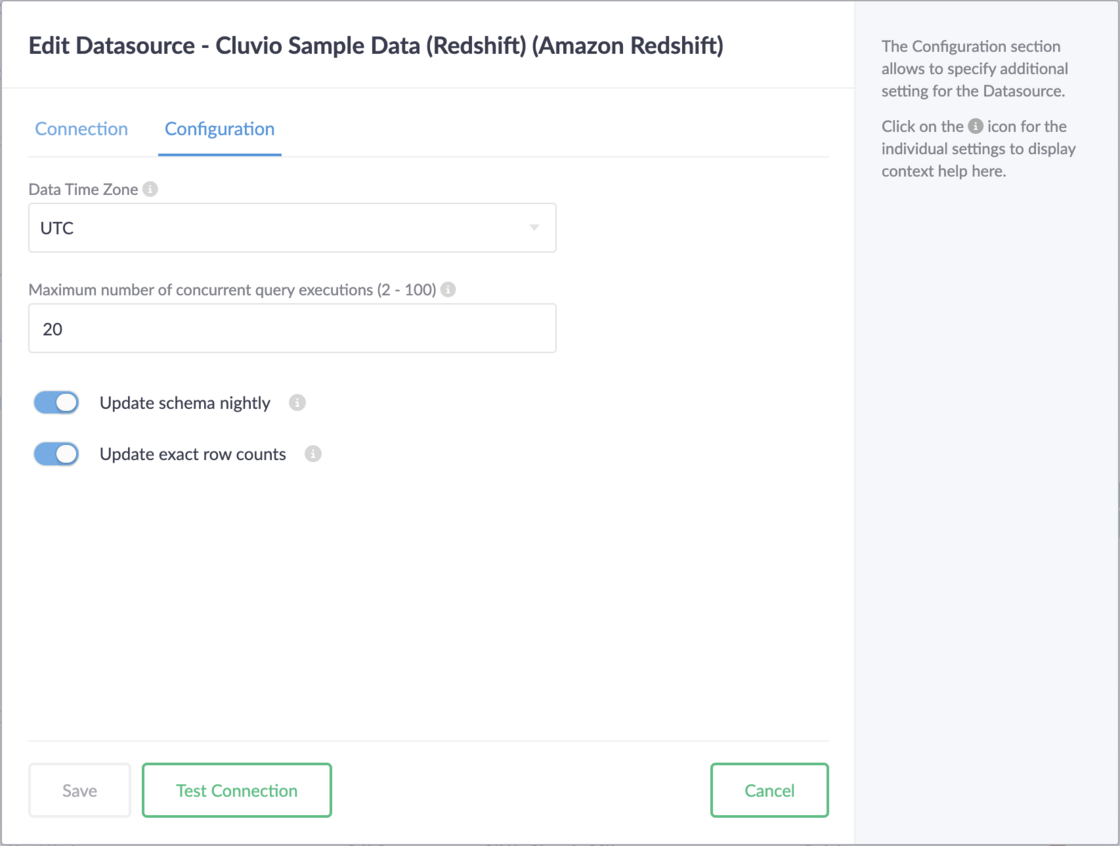Switch to the Connection tab
Viewport: 1120px width, 846px height.
(x=81, y=129)
